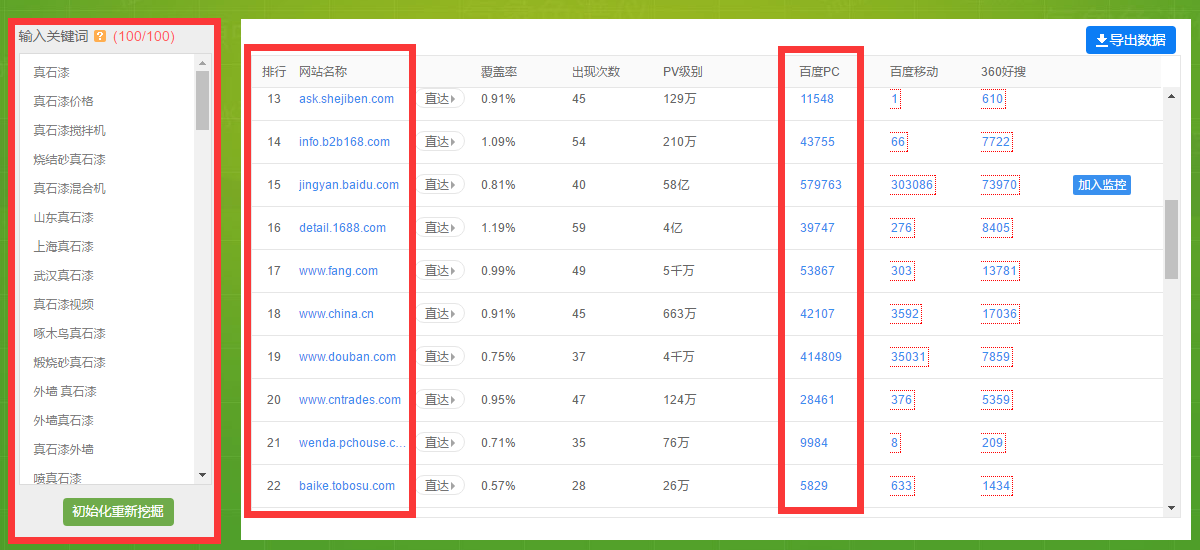Click 百度PC value 11548
Image resolution: width=1200 pixels, height=550 pixels.
[x=817, y=99]
